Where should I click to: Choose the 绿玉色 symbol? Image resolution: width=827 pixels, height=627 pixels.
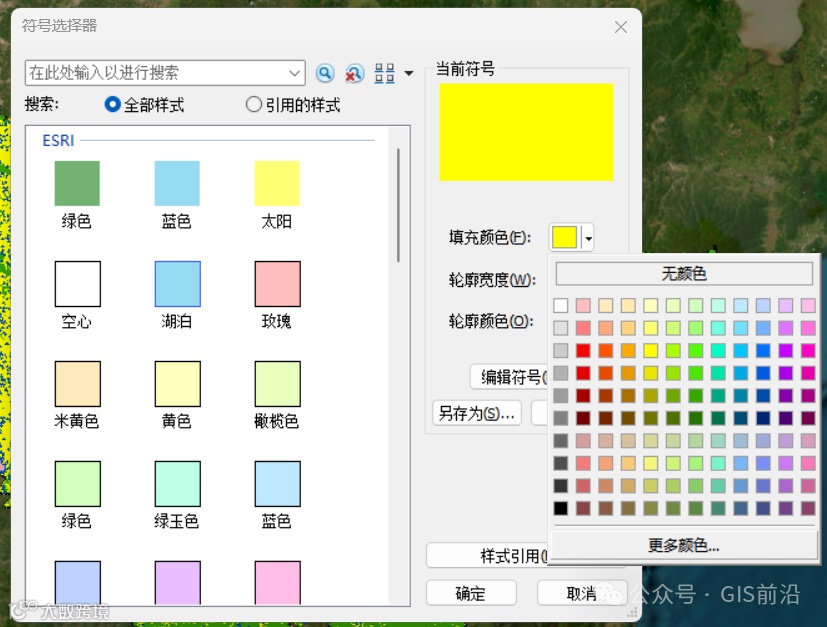click(x=178, y=484)
